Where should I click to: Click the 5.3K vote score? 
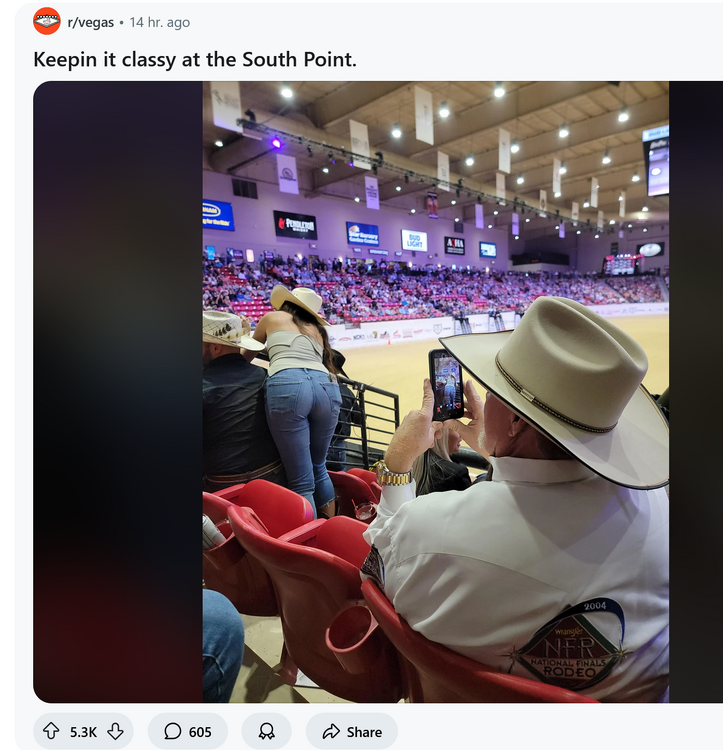(83, 732)
